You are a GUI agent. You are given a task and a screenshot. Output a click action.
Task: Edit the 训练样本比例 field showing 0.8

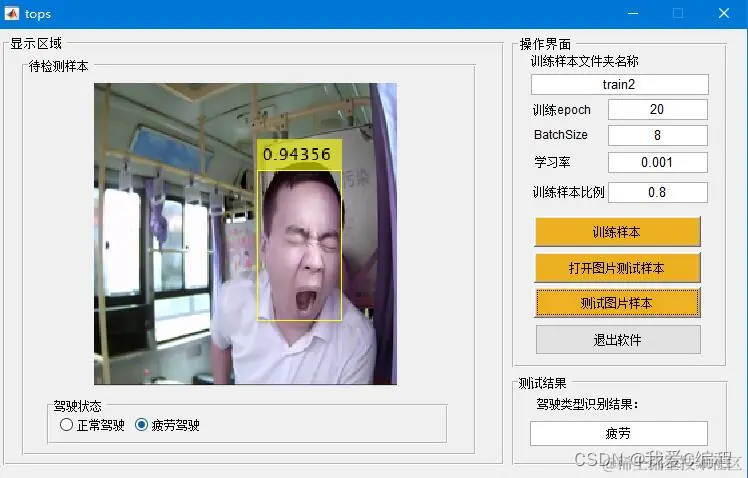(657, 192)
